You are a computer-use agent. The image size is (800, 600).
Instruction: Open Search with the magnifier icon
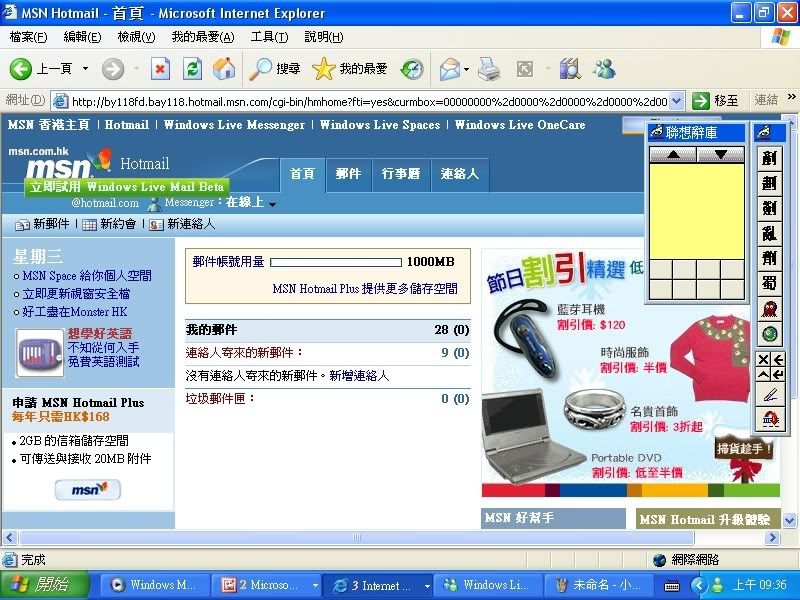point(260,69)
